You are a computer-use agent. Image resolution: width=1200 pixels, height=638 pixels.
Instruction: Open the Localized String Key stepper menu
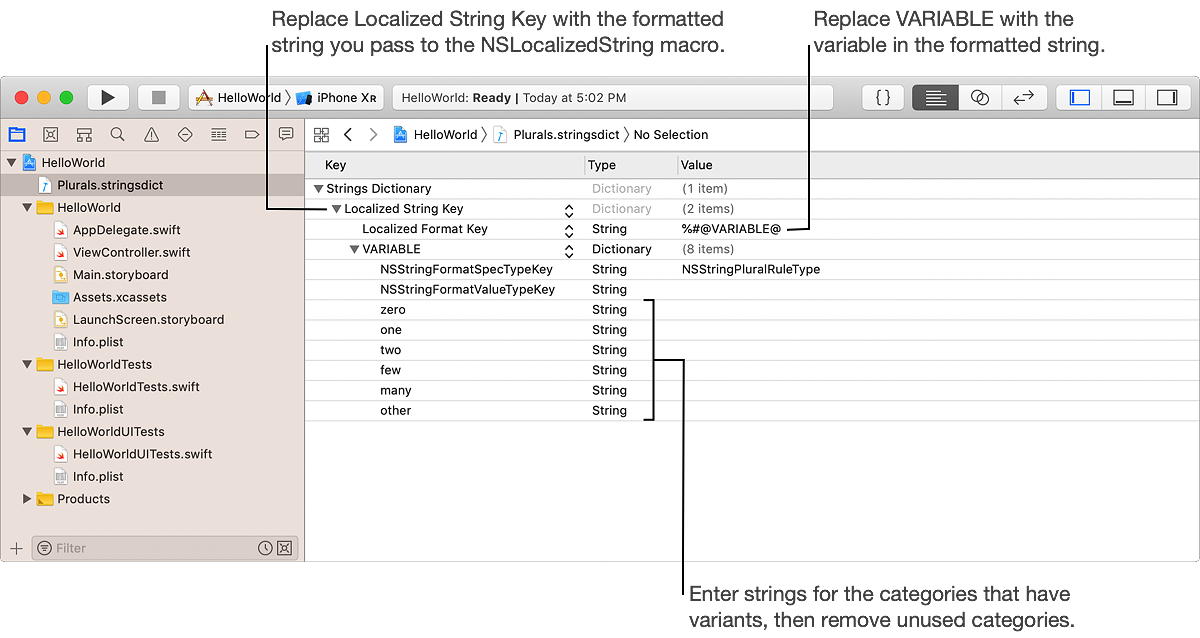[569, 210]
